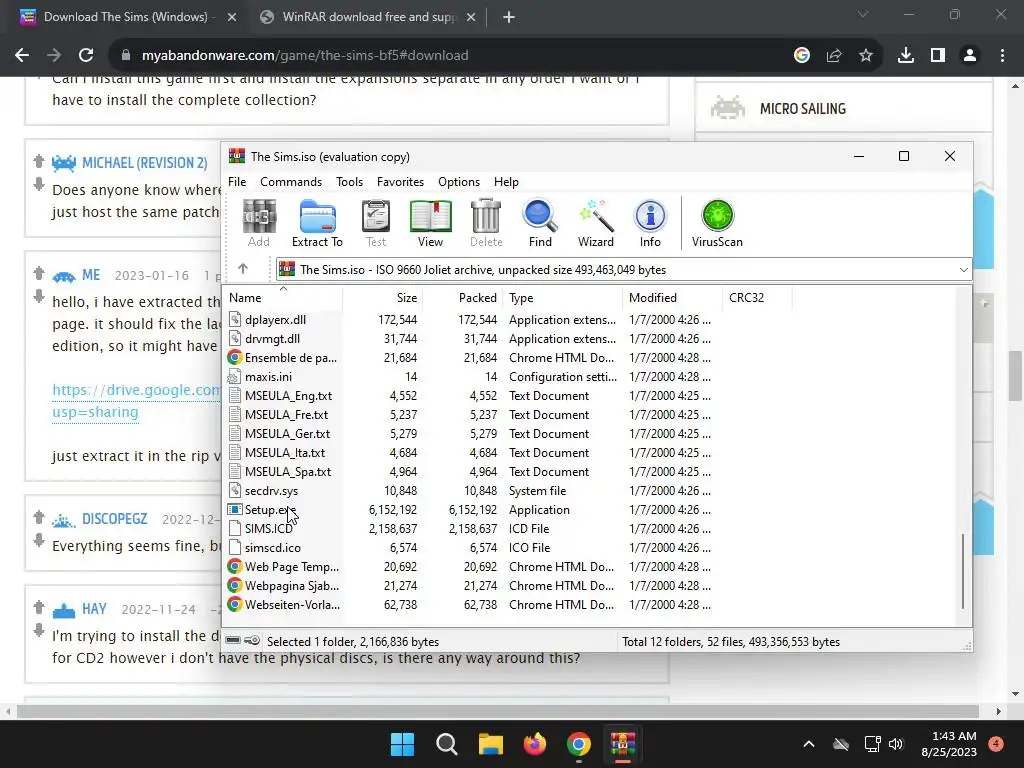The image size is (1024, 768).
Task: Click the browser page vertical scrollbar
Action: [1016, 376]
